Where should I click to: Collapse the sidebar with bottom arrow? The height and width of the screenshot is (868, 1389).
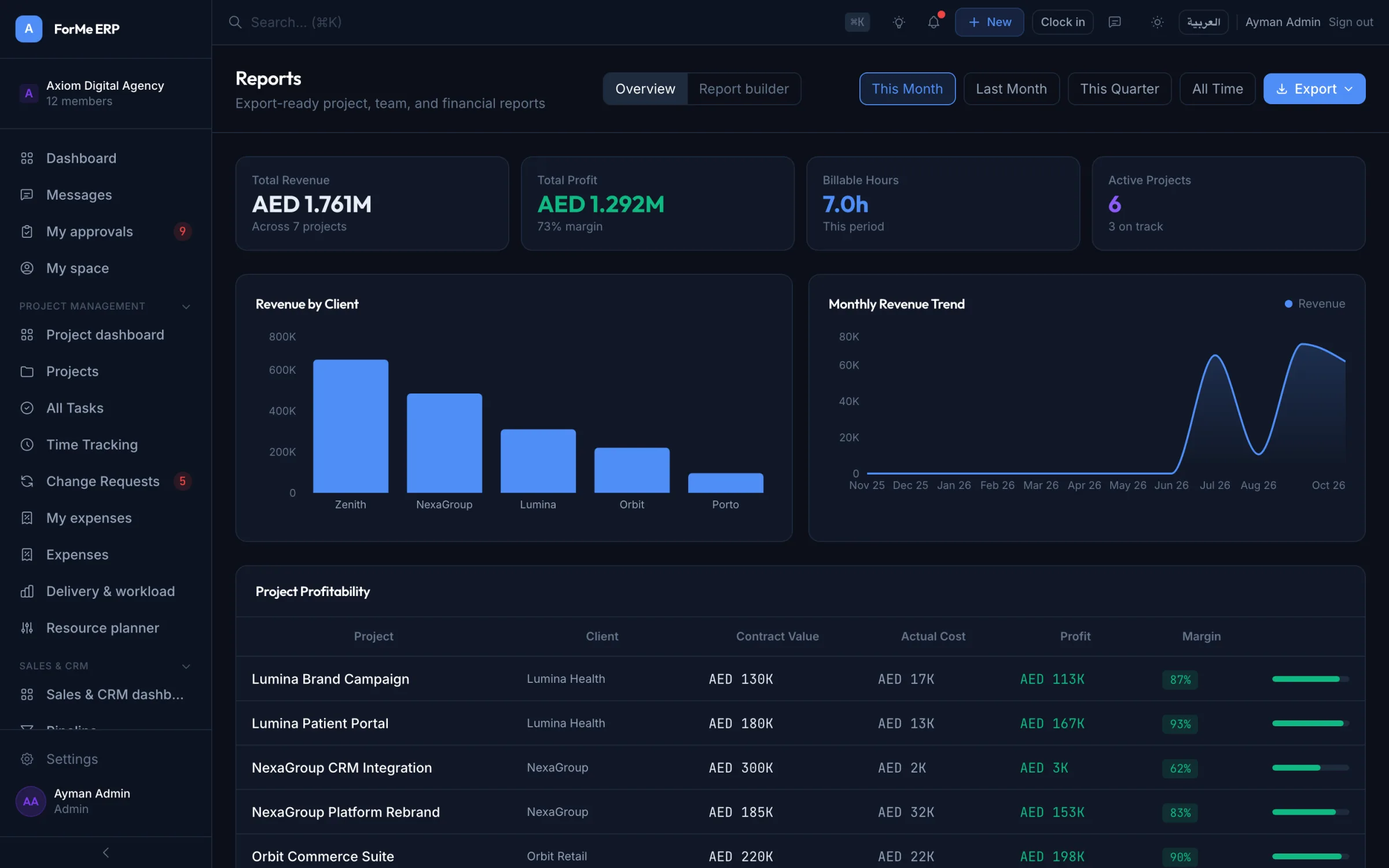[x=106, y=852]
